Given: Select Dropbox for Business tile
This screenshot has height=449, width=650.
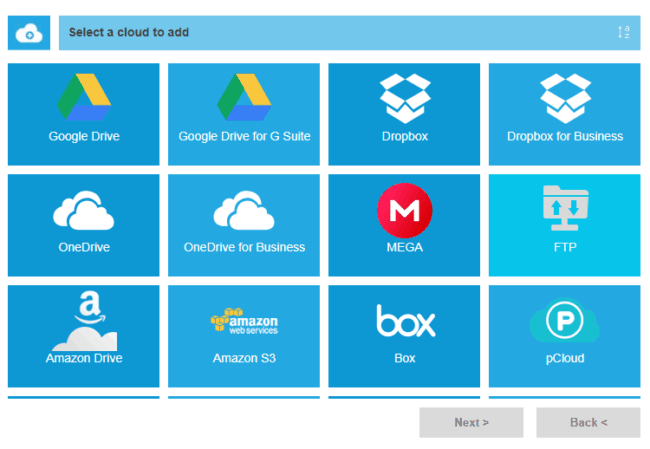Looking at the screenshot, I should tap(565, 114).
